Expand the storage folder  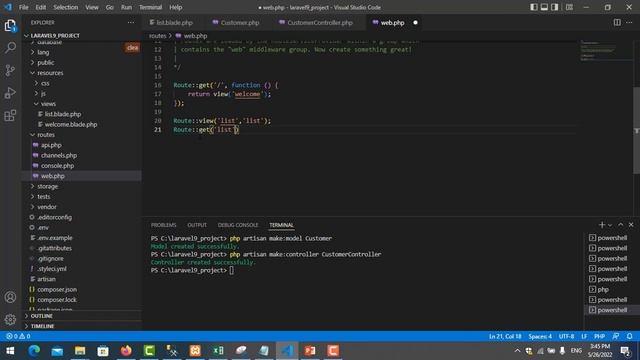pyautogui.click(x=47, y=186)
